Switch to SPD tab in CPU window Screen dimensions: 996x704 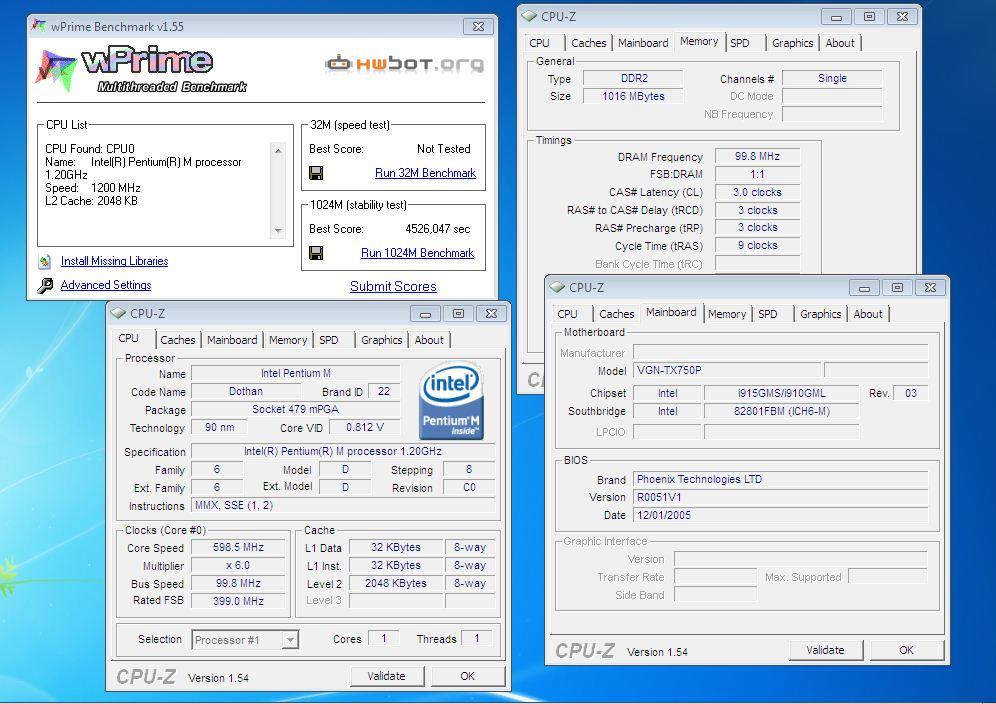tap(328, 340)
